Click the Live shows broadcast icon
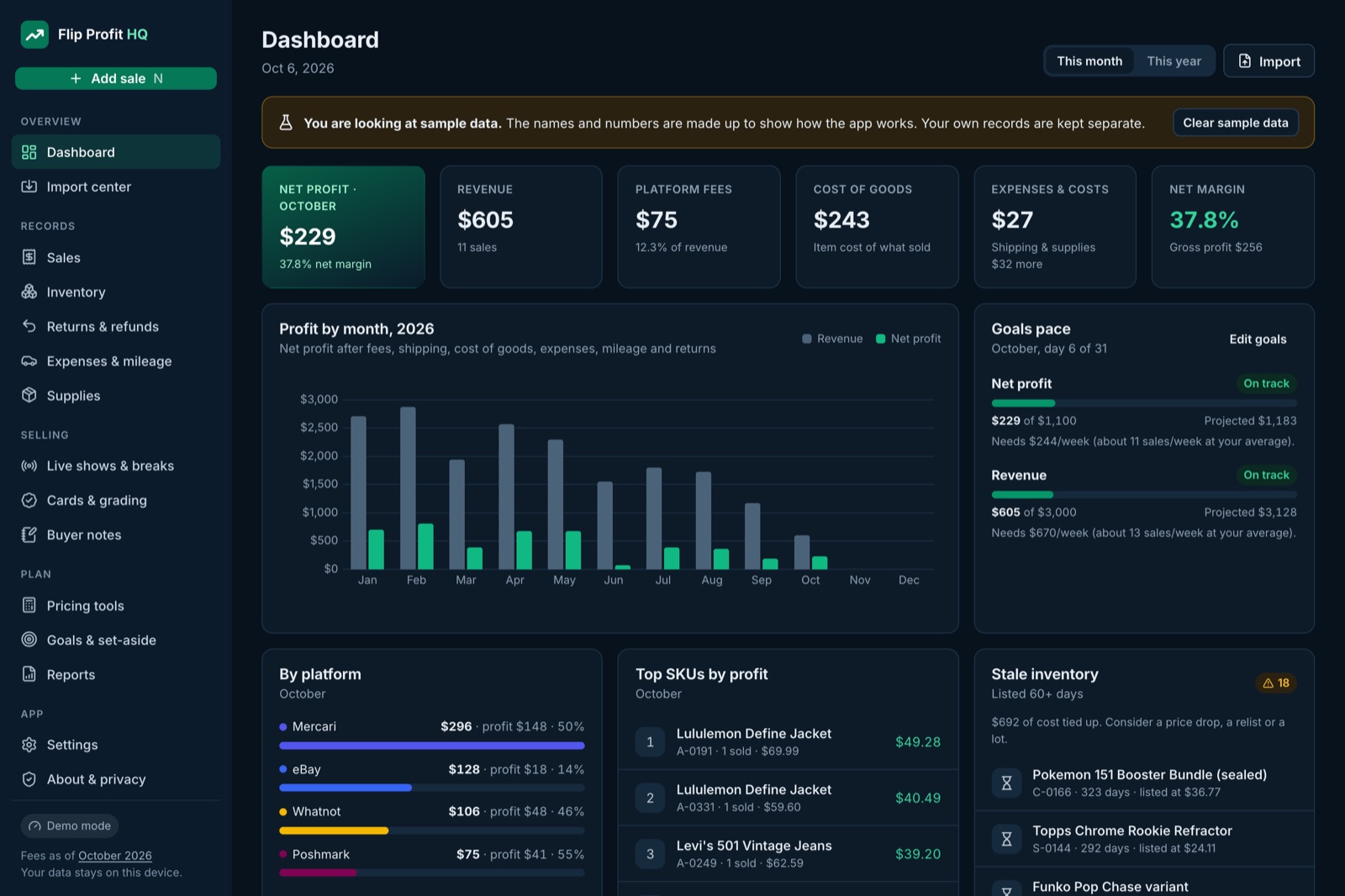This screenshot has height=896, width=1345. pyautogui.click(x=29, y=466)
